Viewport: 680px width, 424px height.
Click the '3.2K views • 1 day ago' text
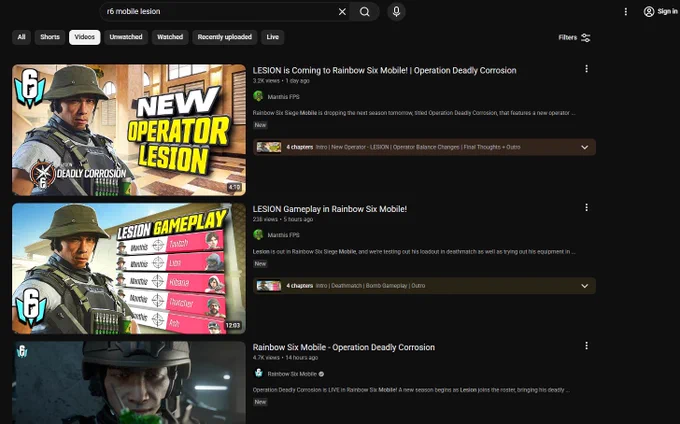point(281,81)
